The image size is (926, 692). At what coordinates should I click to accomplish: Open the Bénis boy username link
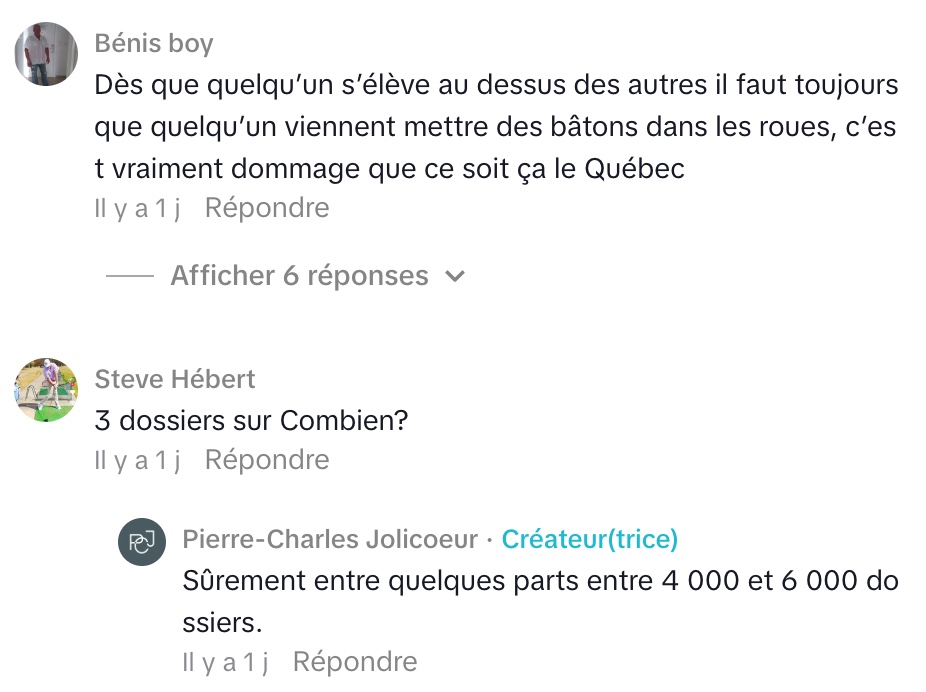tap(153, 44)
